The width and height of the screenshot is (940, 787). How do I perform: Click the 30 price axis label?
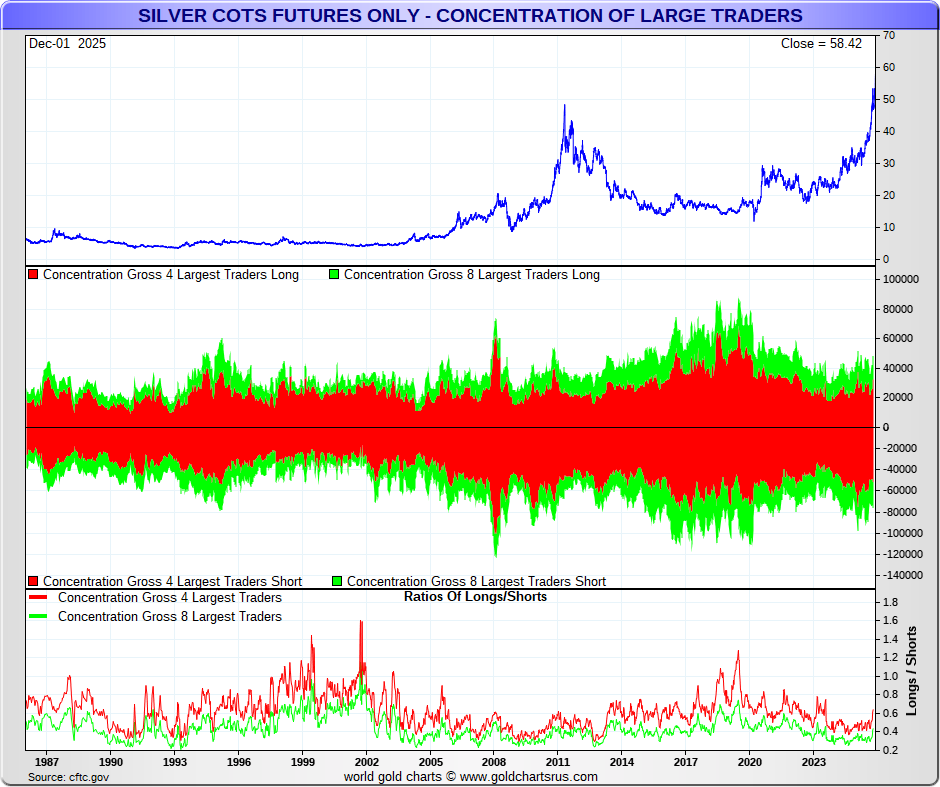[889, 164]
